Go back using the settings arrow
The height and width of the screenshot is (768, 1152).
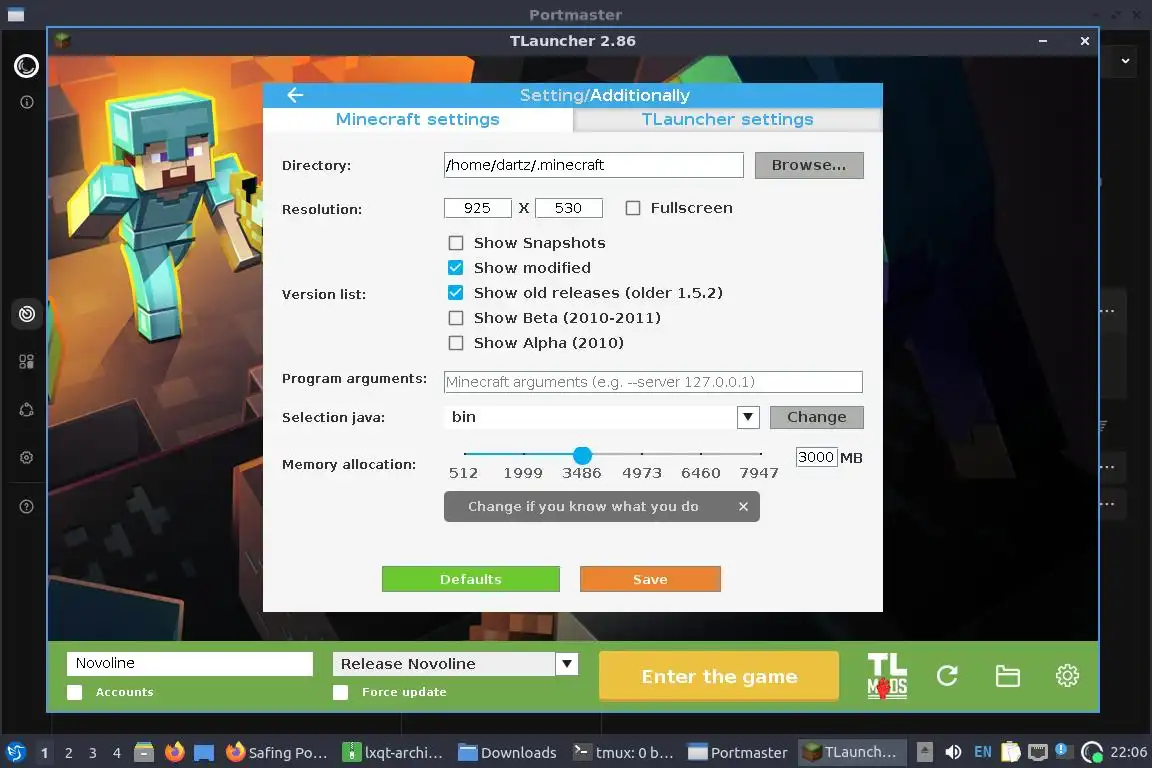click(x=295, y=95)
